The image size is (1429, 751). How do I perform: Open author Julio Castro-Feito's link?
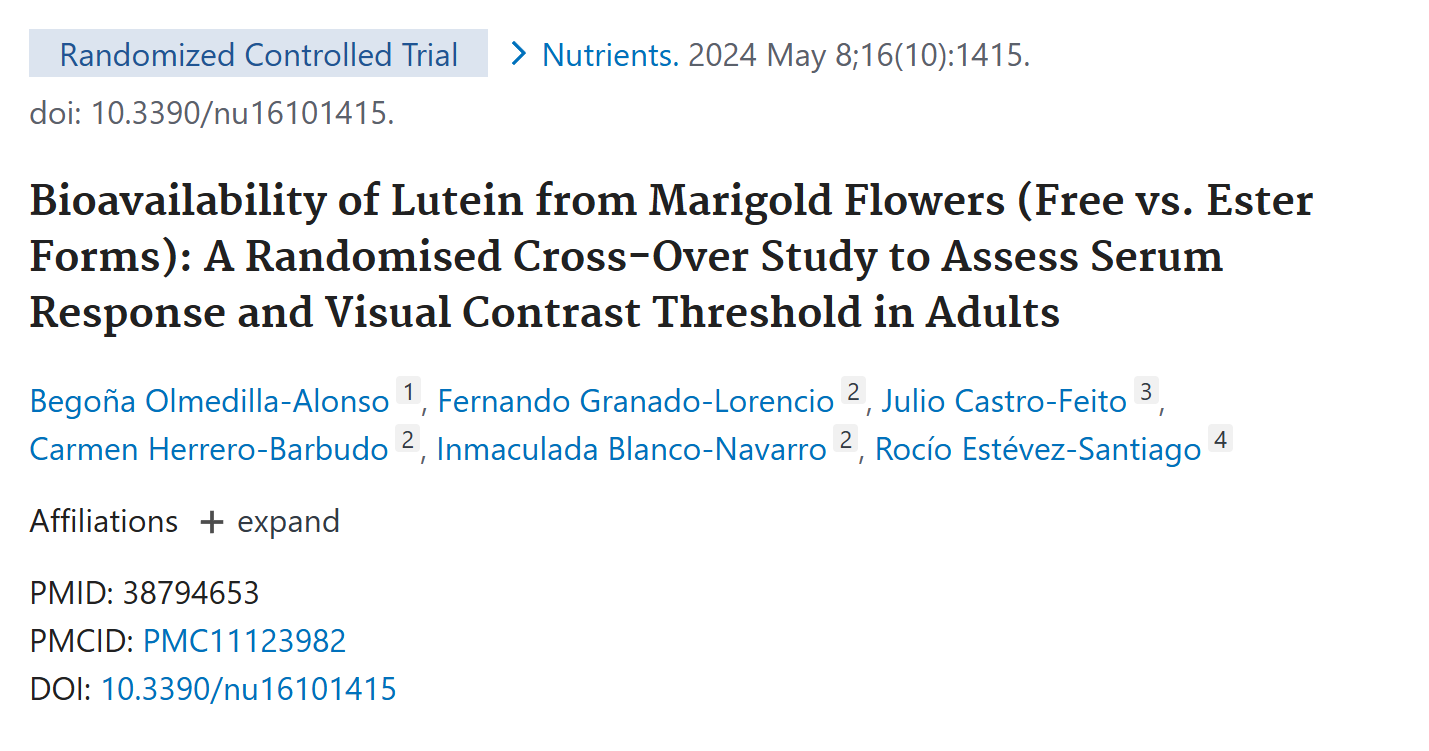pos(1004,401)
